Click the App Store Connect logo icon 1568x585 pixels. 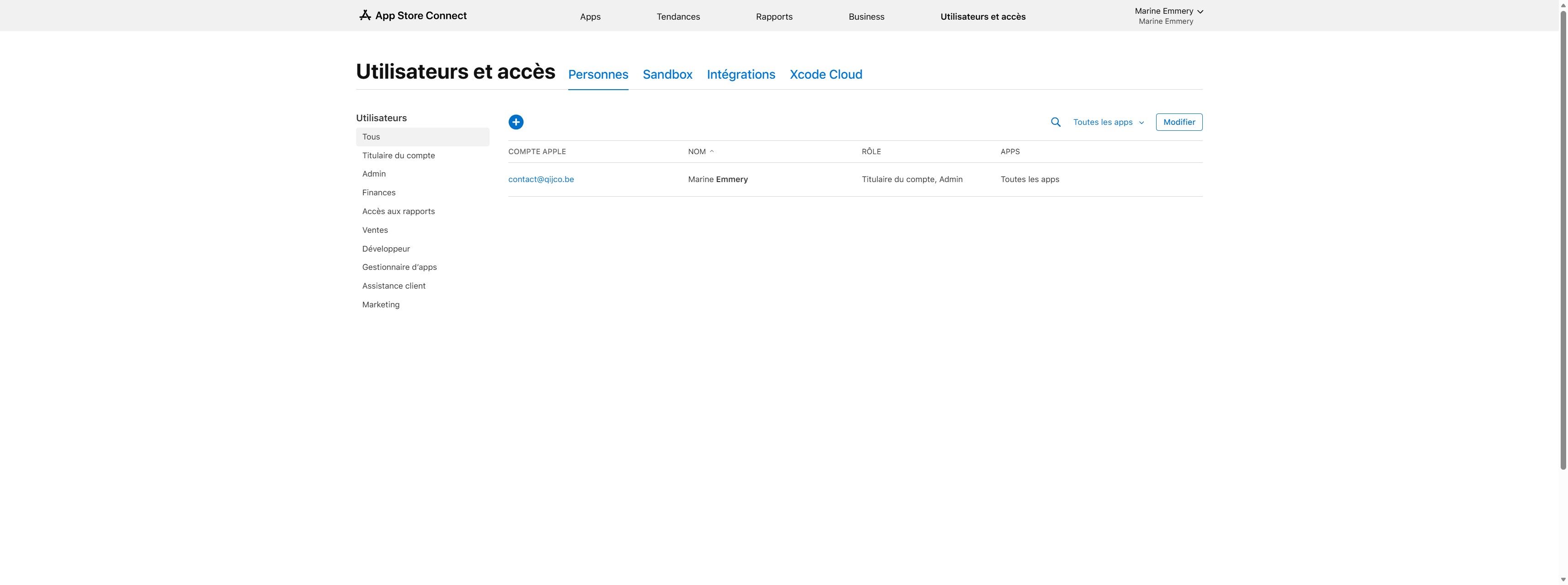click(365, 15)
